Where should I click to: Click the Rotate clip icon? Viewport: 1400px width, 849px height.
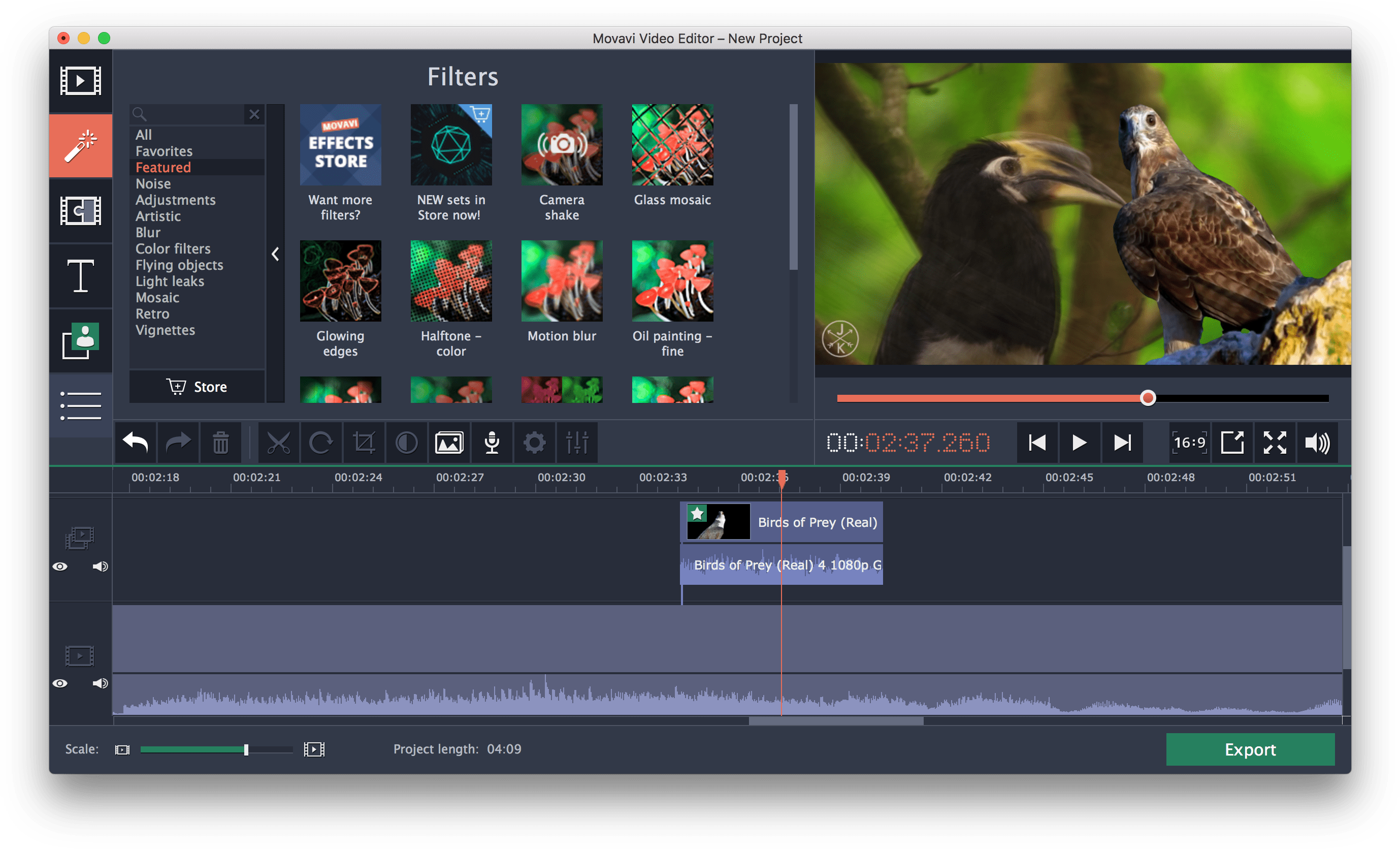[321, 443]
